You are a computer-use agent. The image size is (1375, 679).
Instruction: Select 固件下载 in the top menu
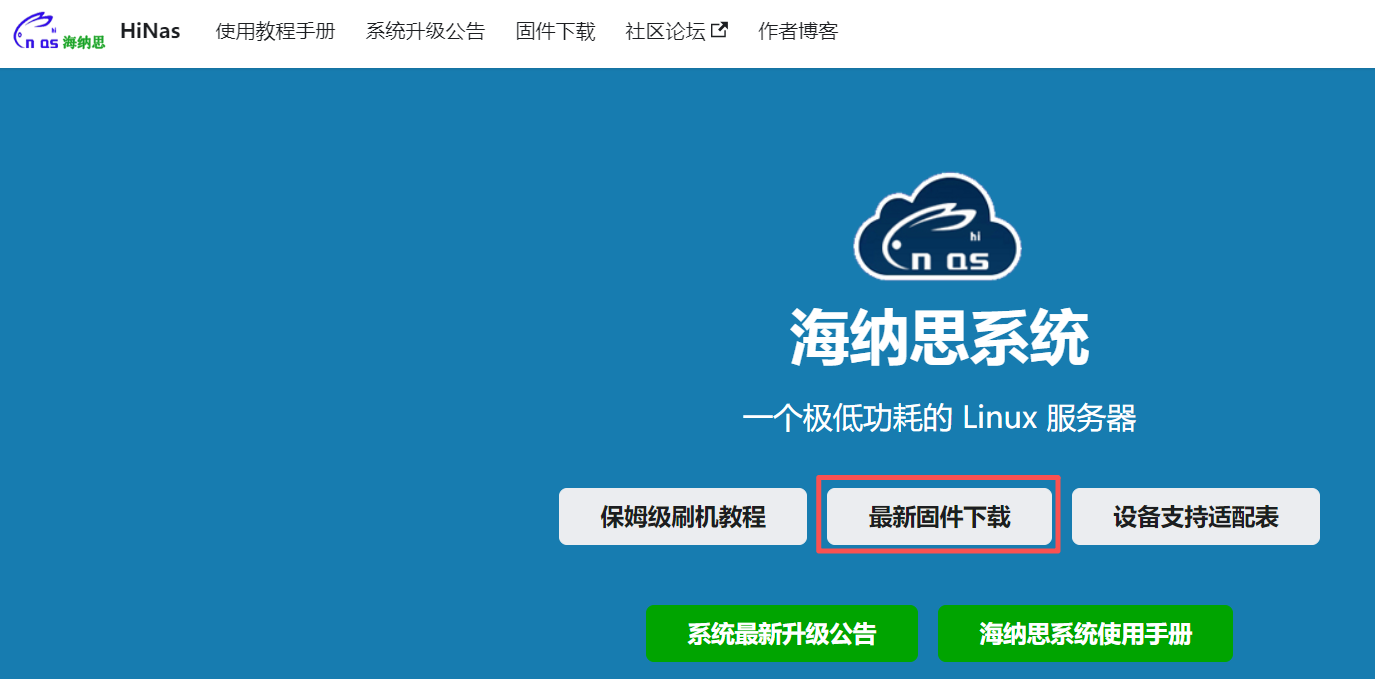tap(555, 31)
